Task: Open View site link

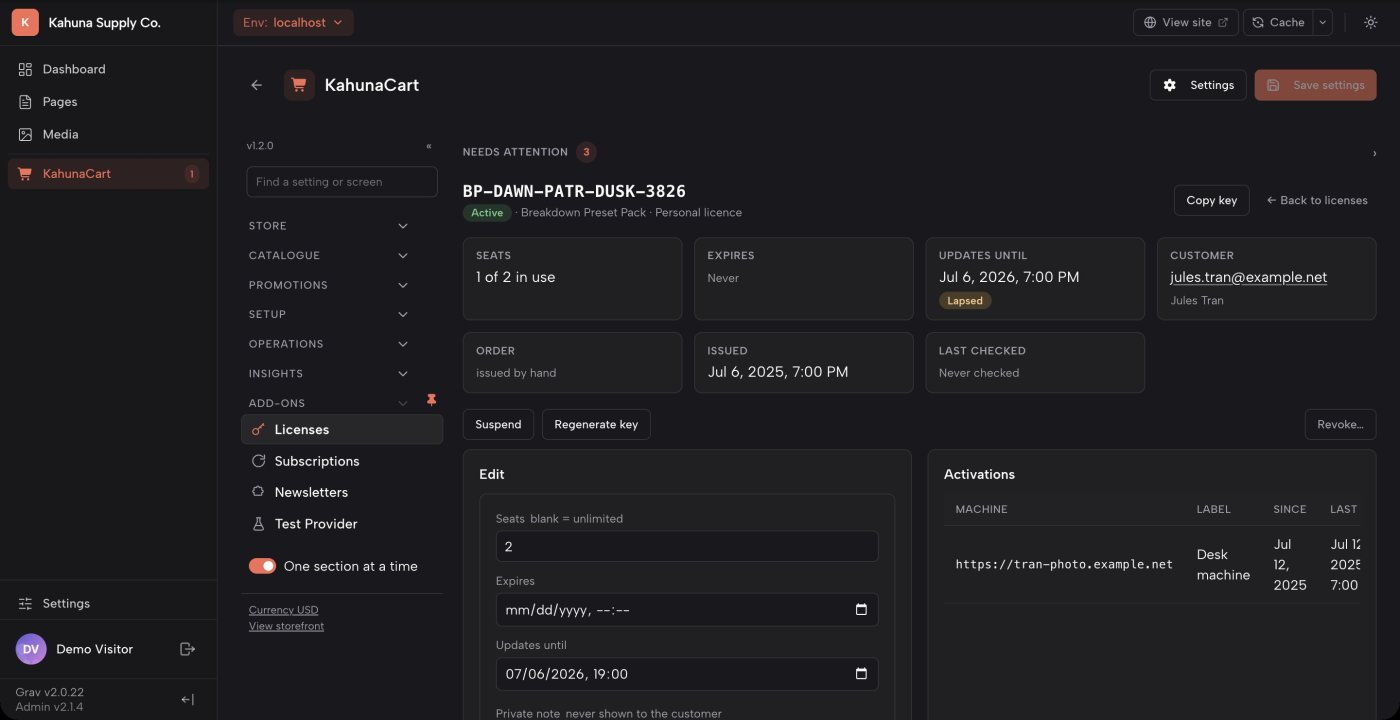Action: [x=1186, y=22]
